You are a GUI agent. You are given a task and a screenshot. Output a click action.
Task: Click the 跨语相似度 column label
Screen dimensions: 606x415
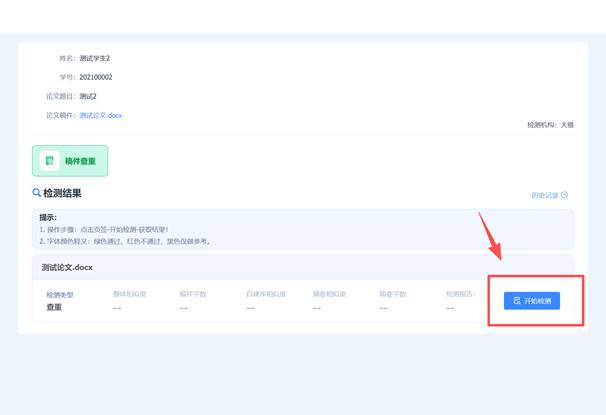330,294
